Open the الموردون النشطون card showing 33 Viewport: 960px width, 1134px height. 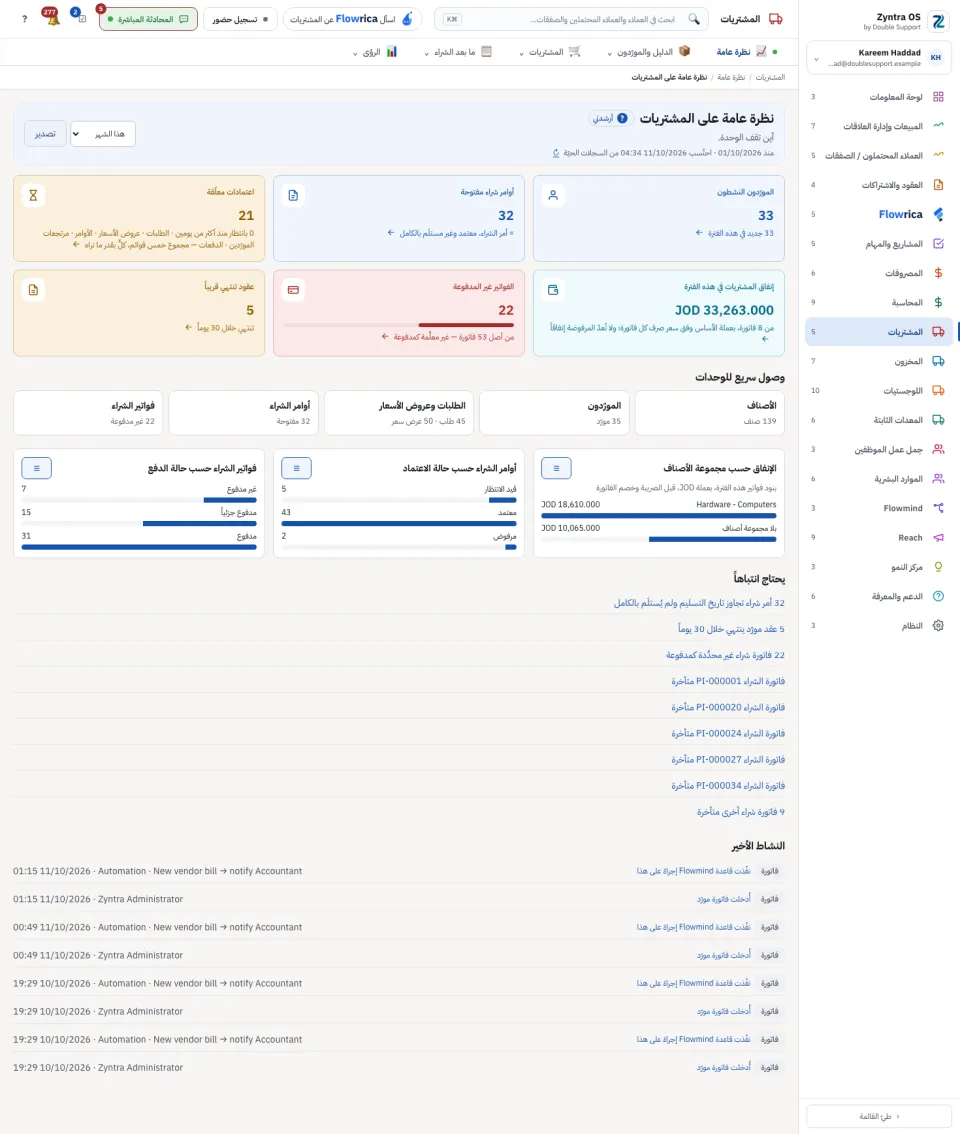[658, 218]
